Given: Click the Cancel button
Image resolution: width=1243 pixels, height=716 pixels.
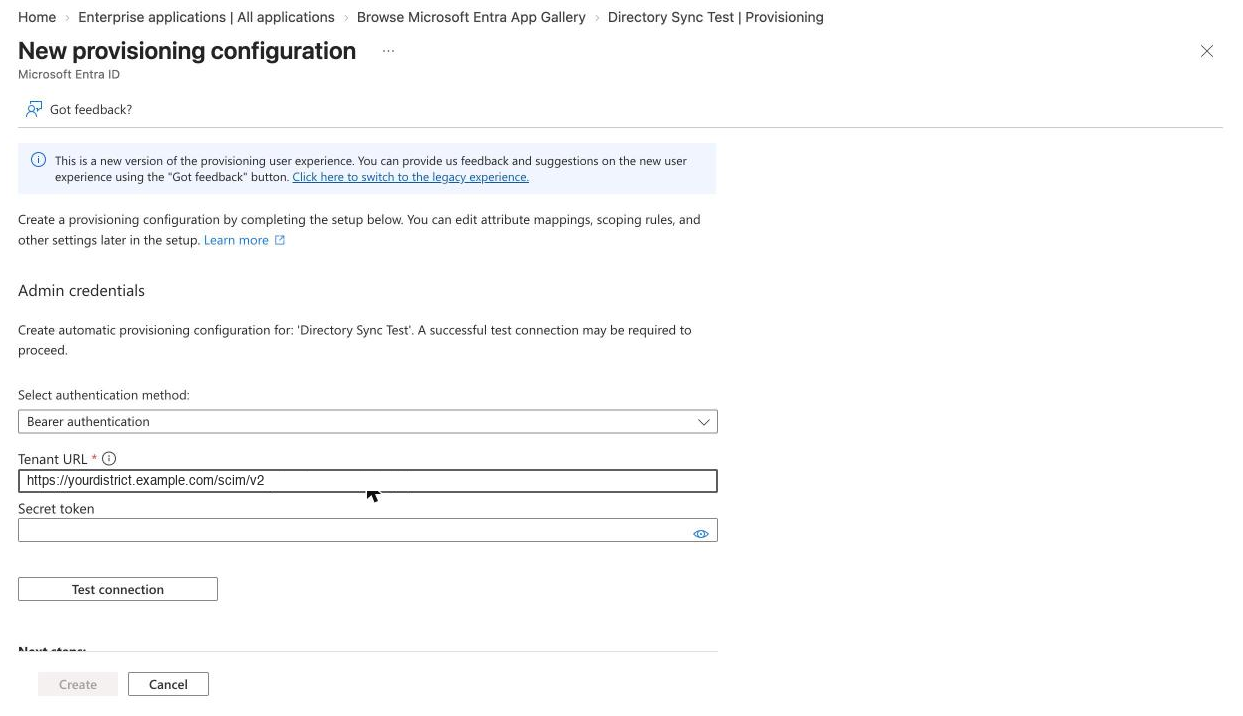Looking at the screenshot, I should 168,684.
